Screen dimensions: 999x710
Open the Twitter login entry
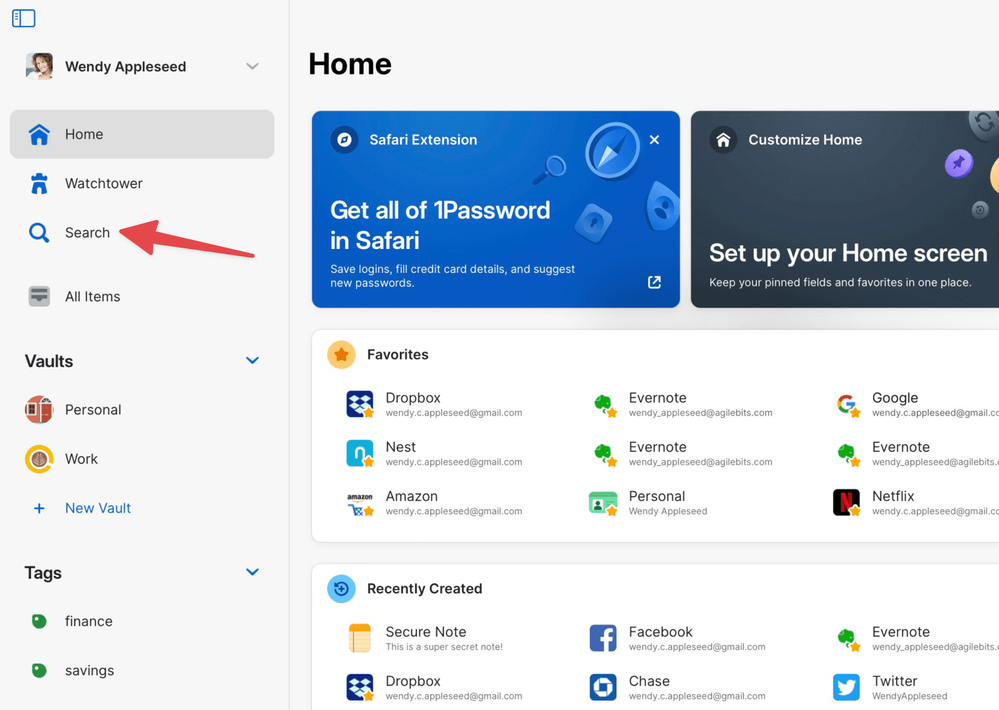click(x=894, y=687)
